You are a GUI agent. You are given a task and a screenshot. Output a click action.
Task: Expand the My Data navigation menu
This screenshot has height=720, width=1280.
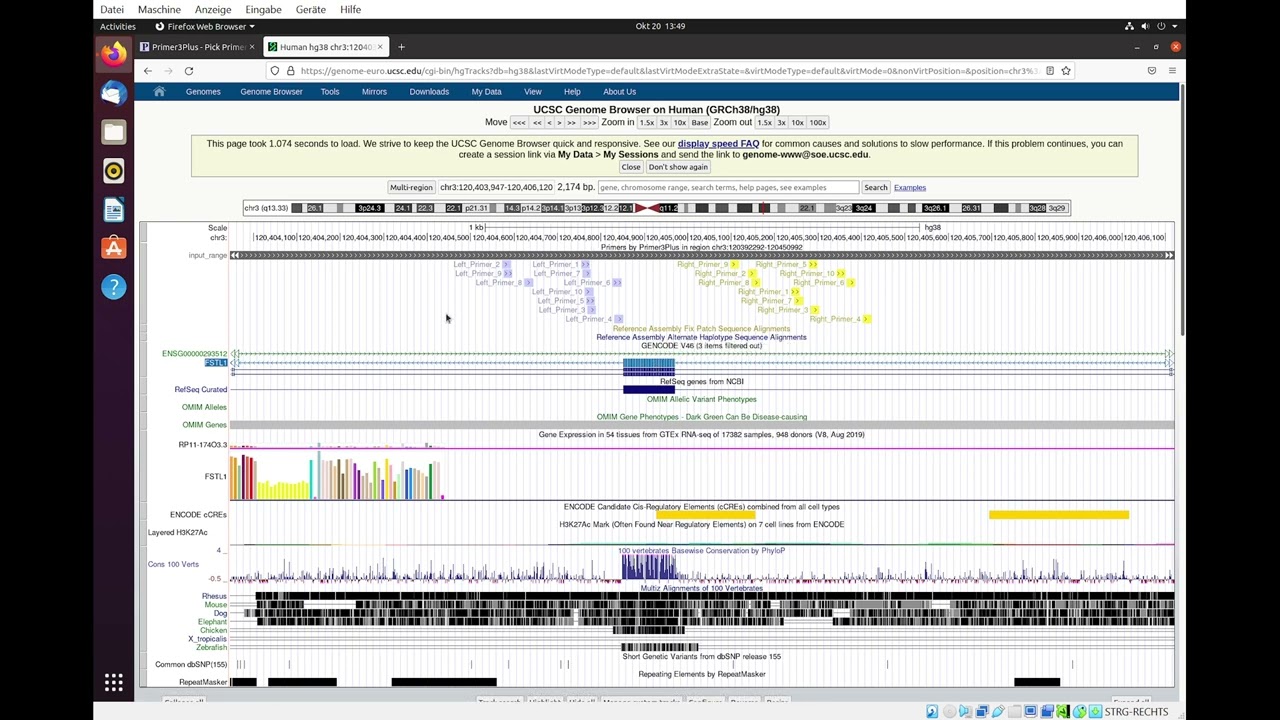coord(487,91)
